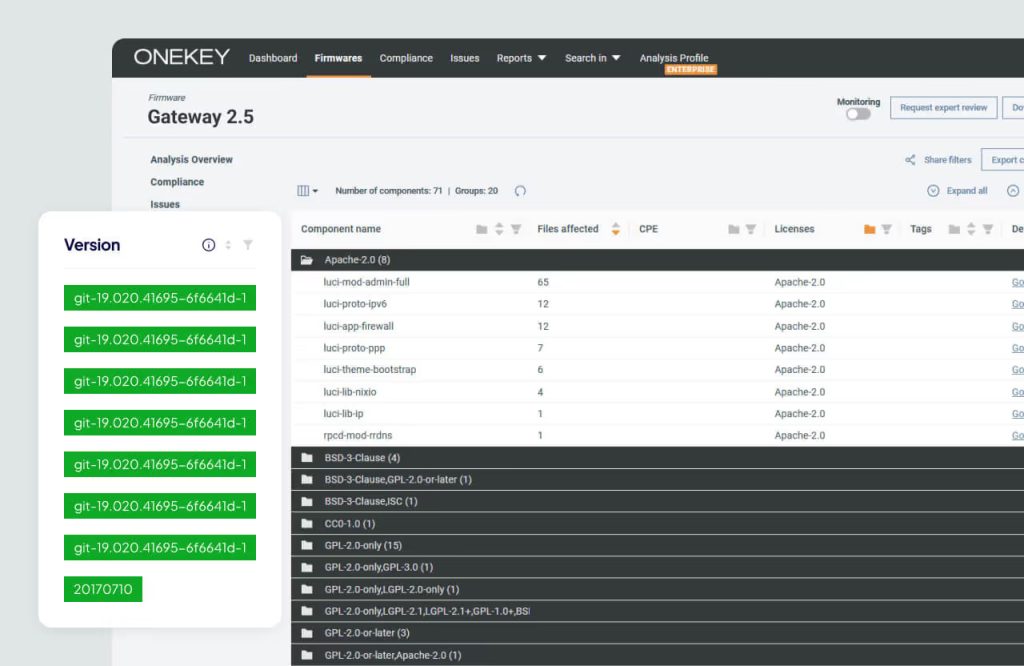Collapse the Apache-2.0 (8) group
Screen dimensions: 1024x666
307,260
